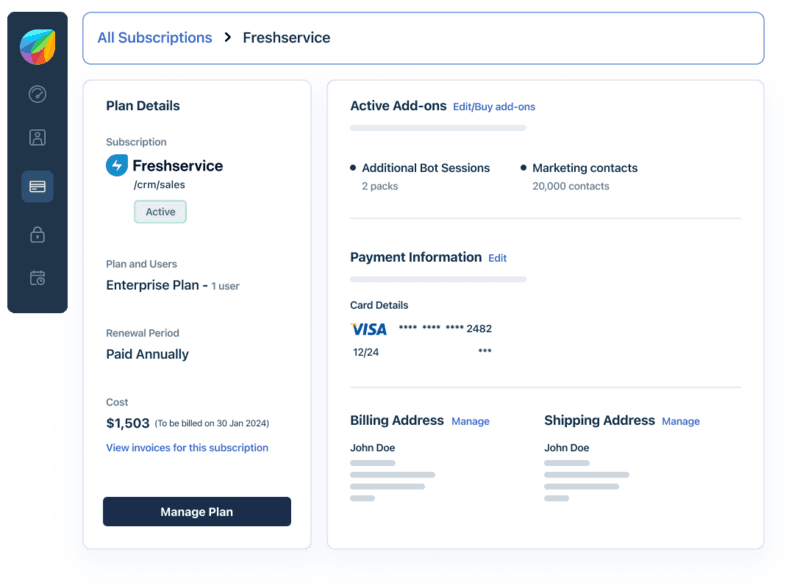Click John Doe under Billing Address

[x=372, y=448]
